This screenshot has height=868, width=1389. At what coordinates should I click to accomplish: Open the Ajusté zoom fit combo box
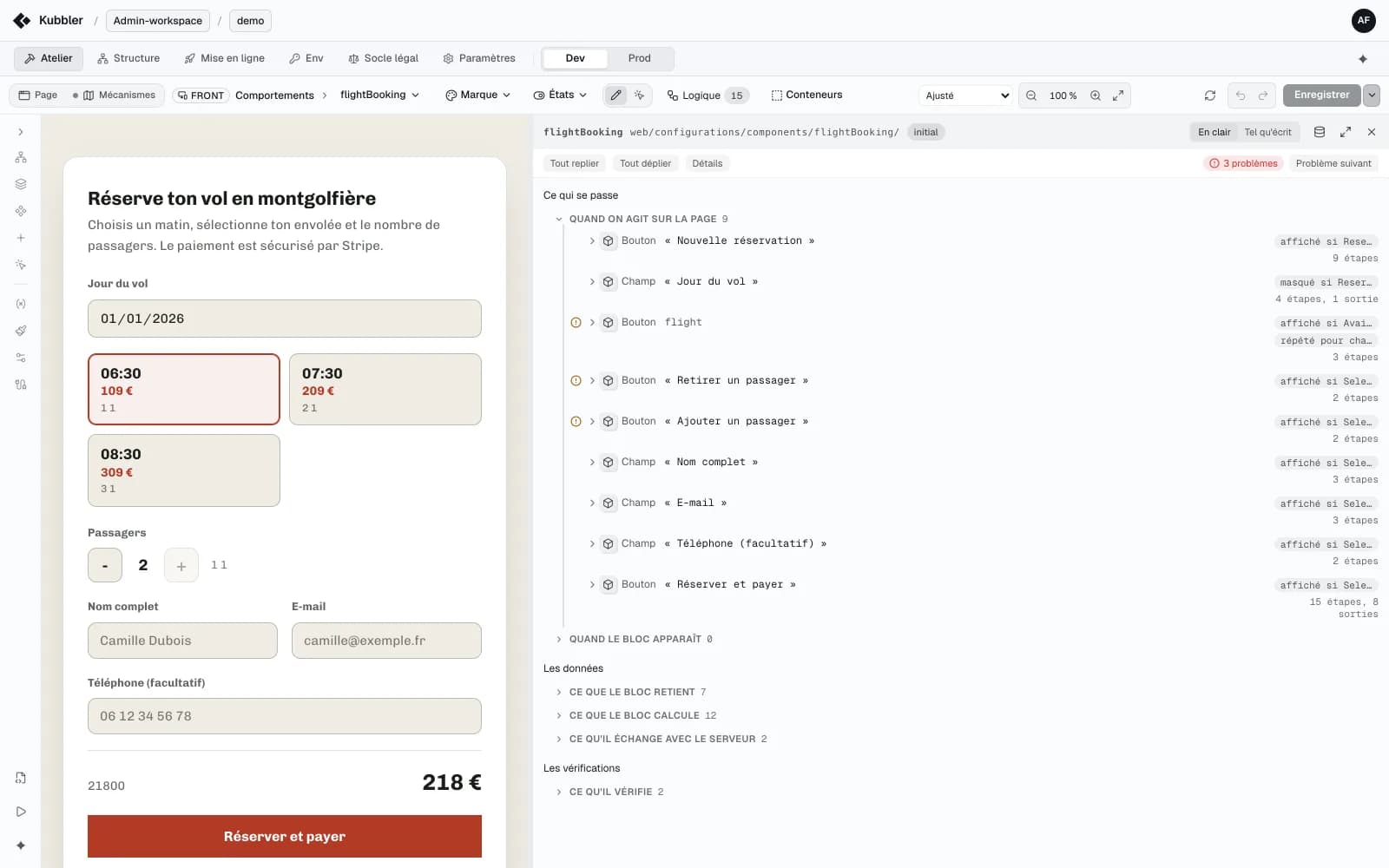967,95
